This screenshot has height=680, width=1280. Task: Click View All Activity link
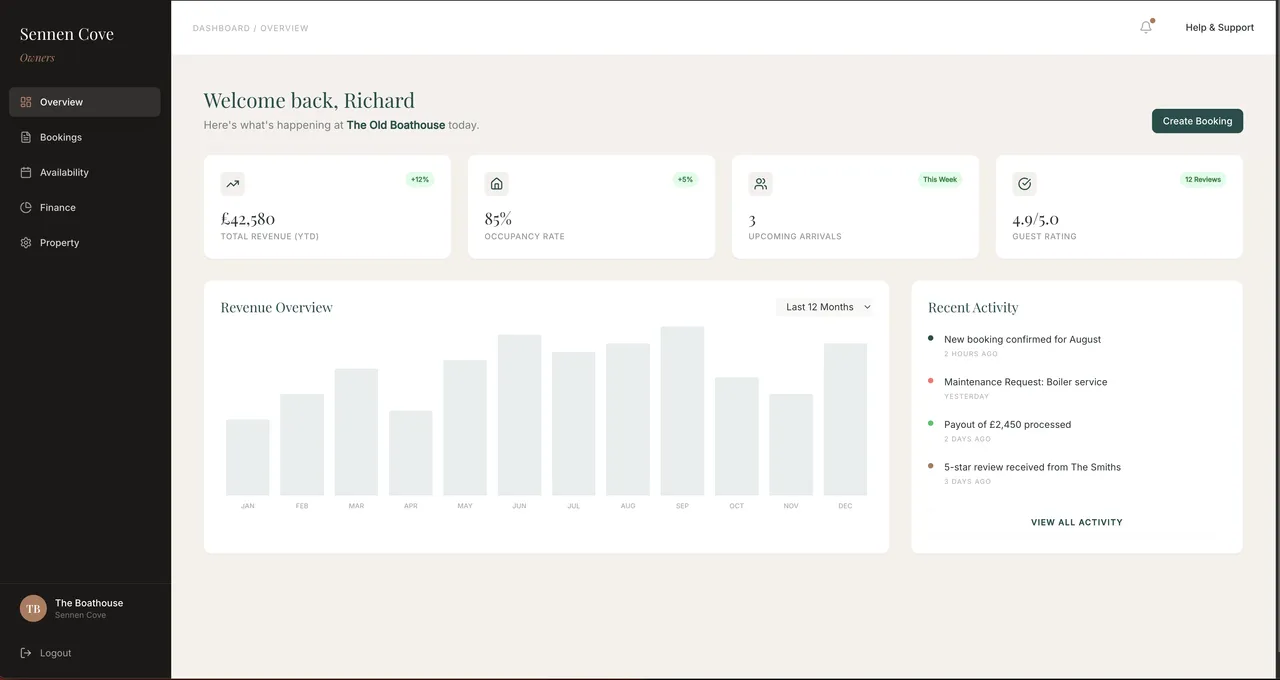click(1076, 522)
